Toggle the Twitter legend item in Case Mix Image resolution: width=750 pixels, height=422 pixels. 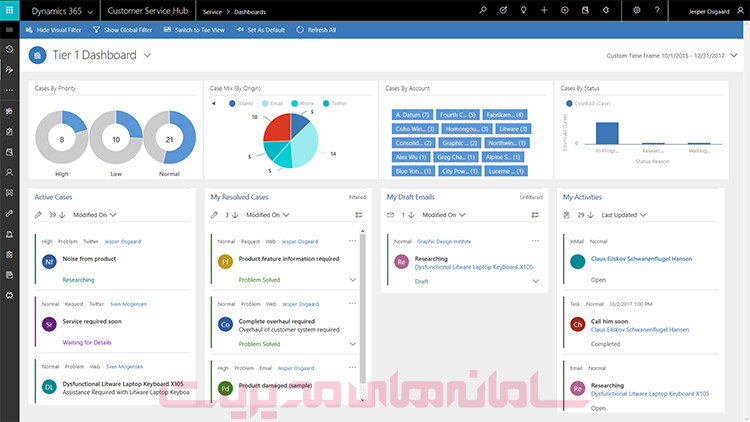(335, 103)
